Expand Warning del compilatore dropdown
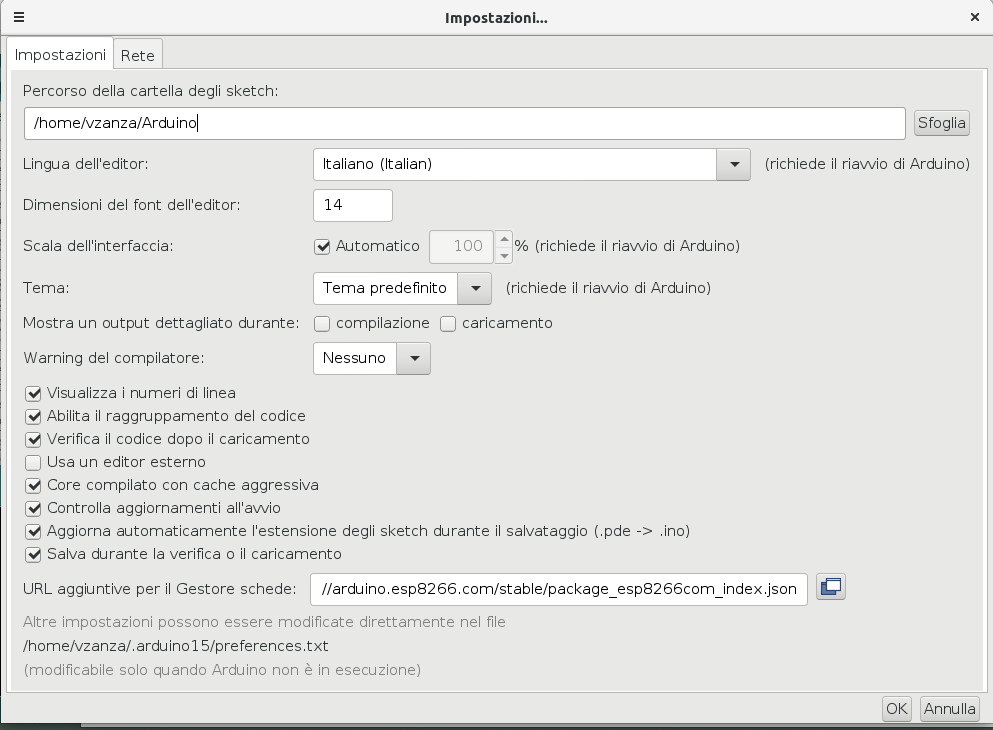This screenshot has height=730, width=993. [414, 358]
